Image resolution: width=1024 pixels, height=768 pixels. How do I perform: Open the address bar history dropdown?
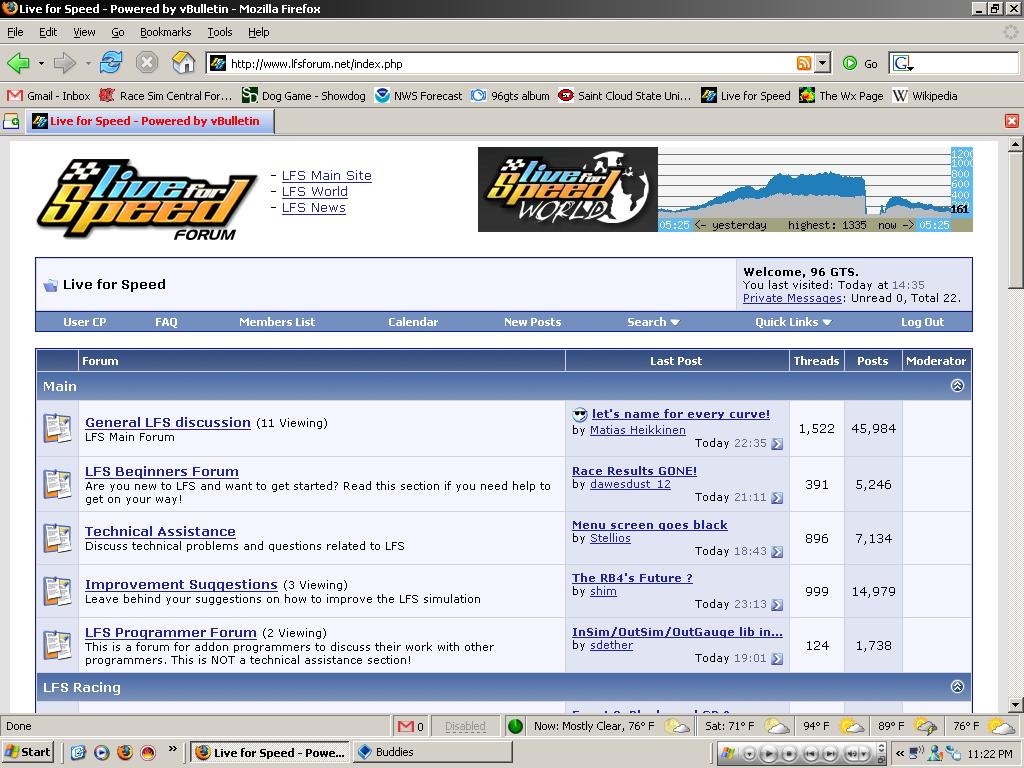pos(823,63)
